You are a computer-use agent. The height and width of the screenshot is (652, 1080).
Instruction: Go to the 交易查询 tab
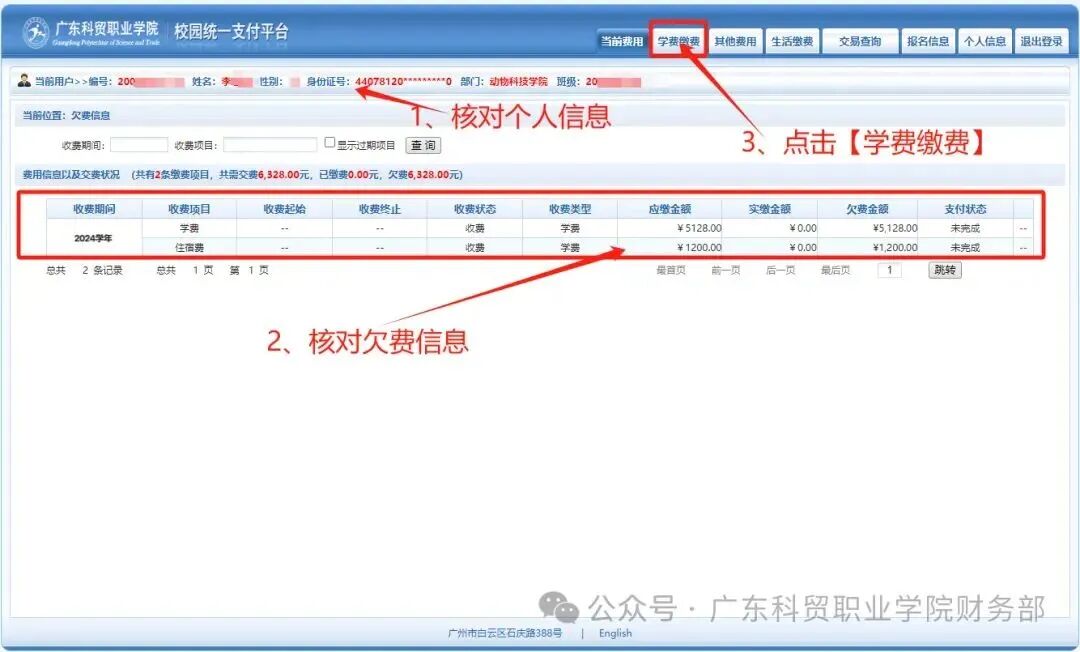860,41
